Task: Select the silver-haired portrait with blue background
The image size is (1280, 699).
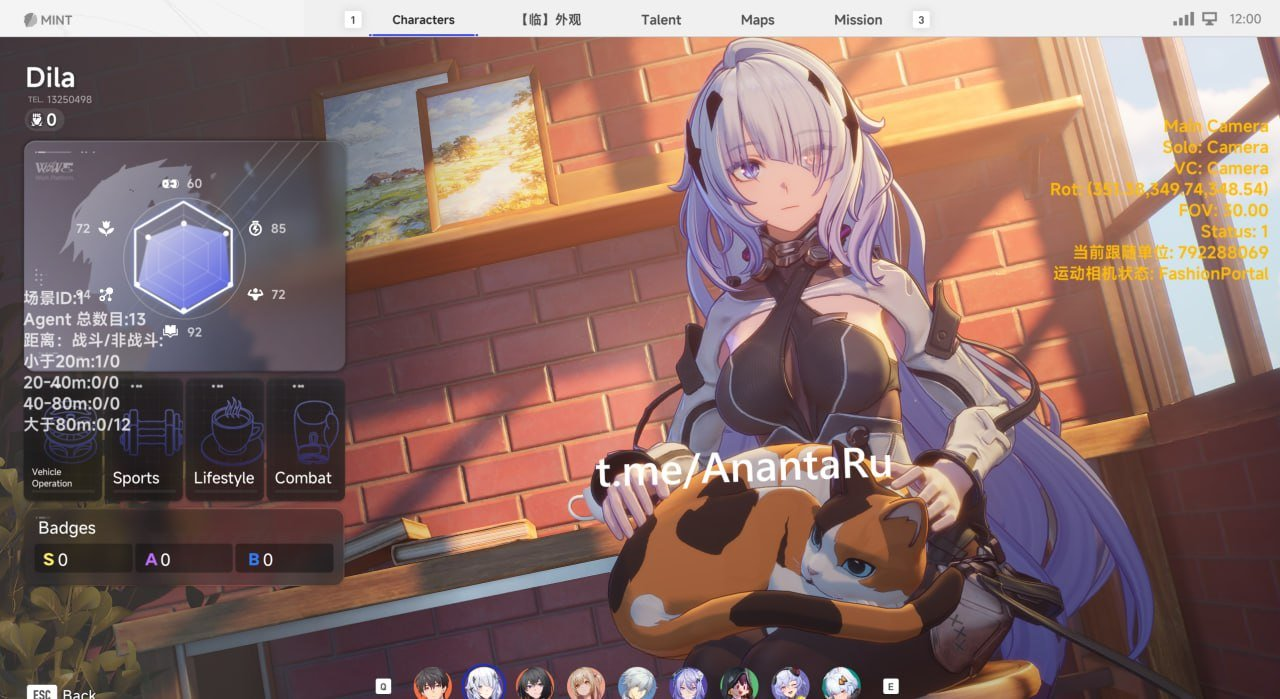Action: 637,685
